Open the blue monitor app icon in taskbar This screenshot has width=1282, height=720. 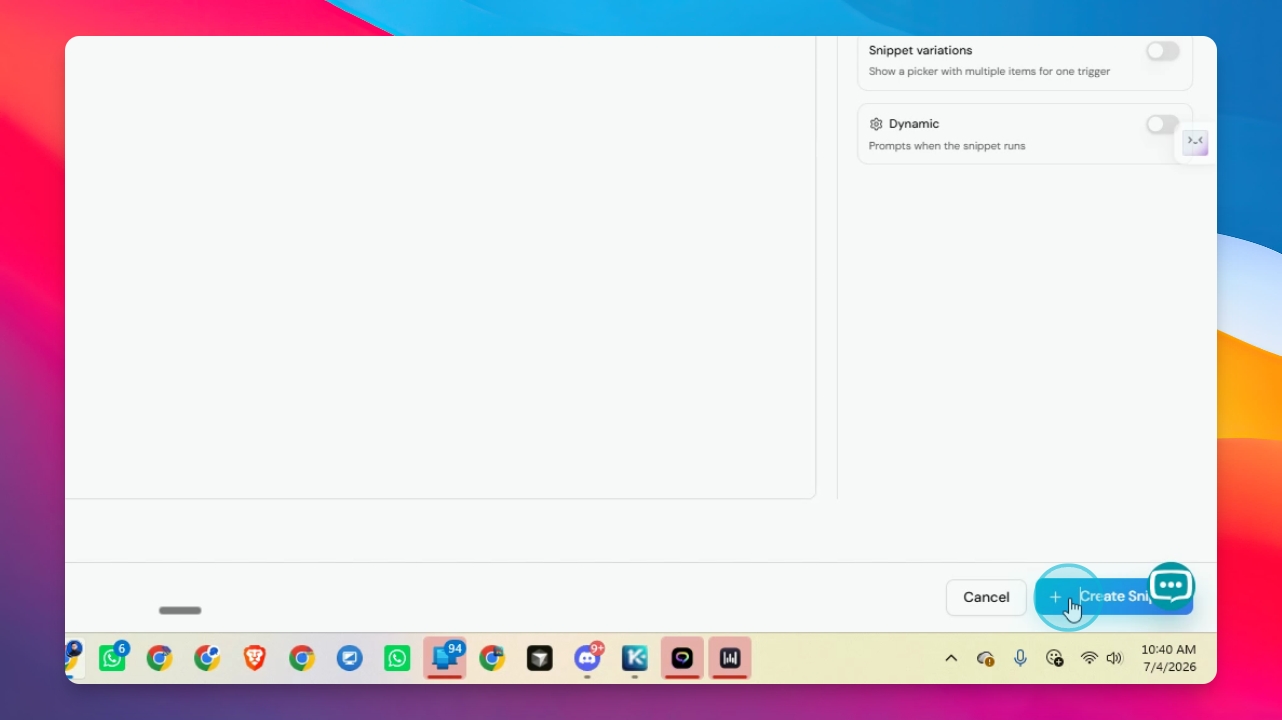point(349,658)
